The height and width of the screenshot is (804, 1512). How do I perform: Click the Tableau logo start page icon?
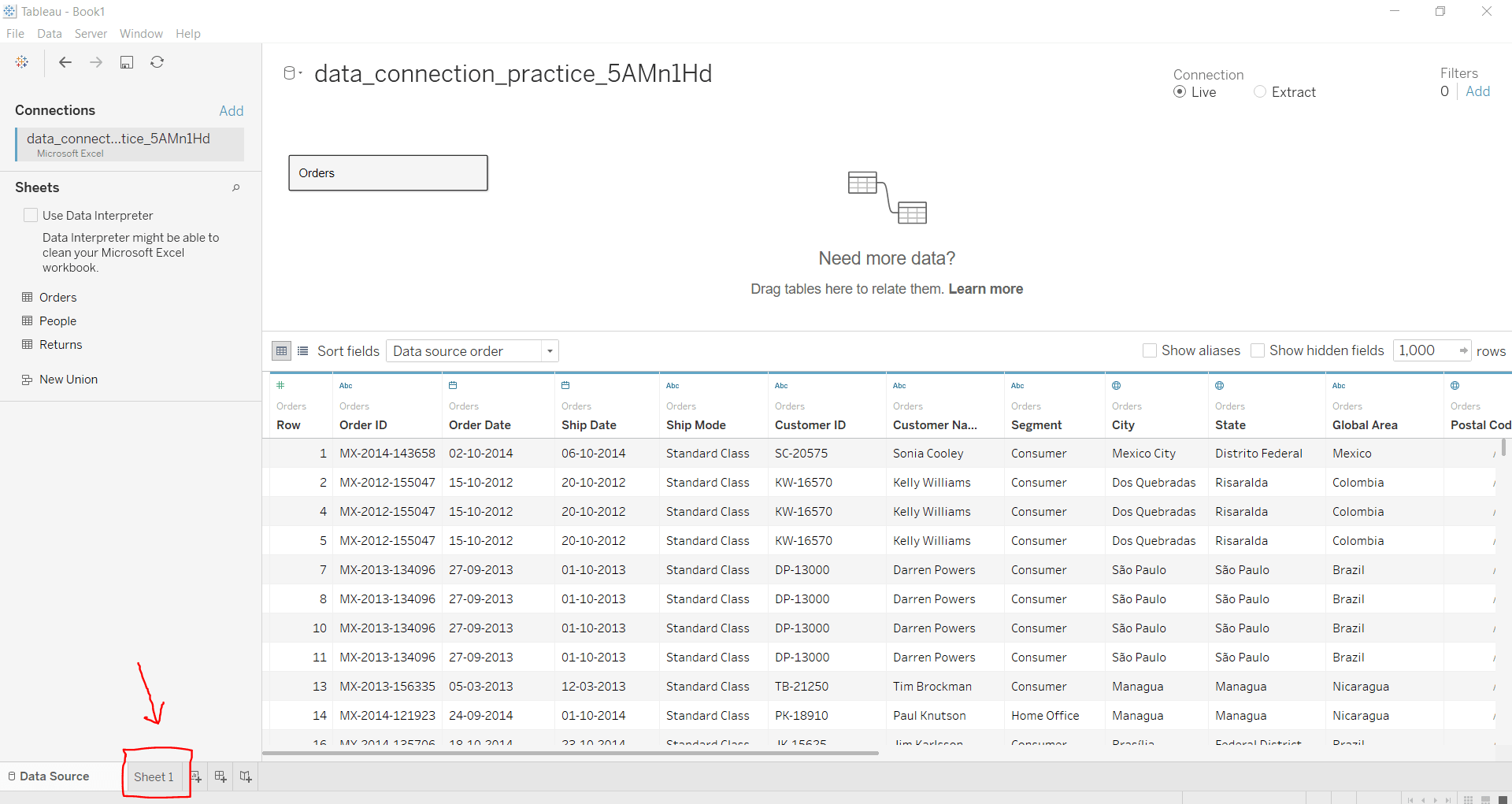[21, 62]
